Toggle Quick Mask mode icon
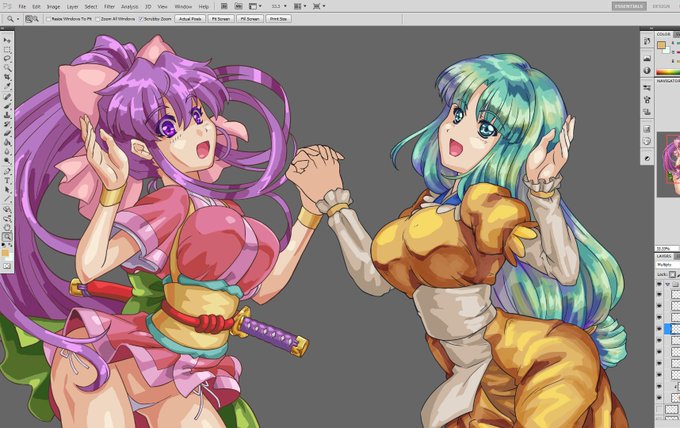The image size is (680, 428). click(x=7, y=266)
